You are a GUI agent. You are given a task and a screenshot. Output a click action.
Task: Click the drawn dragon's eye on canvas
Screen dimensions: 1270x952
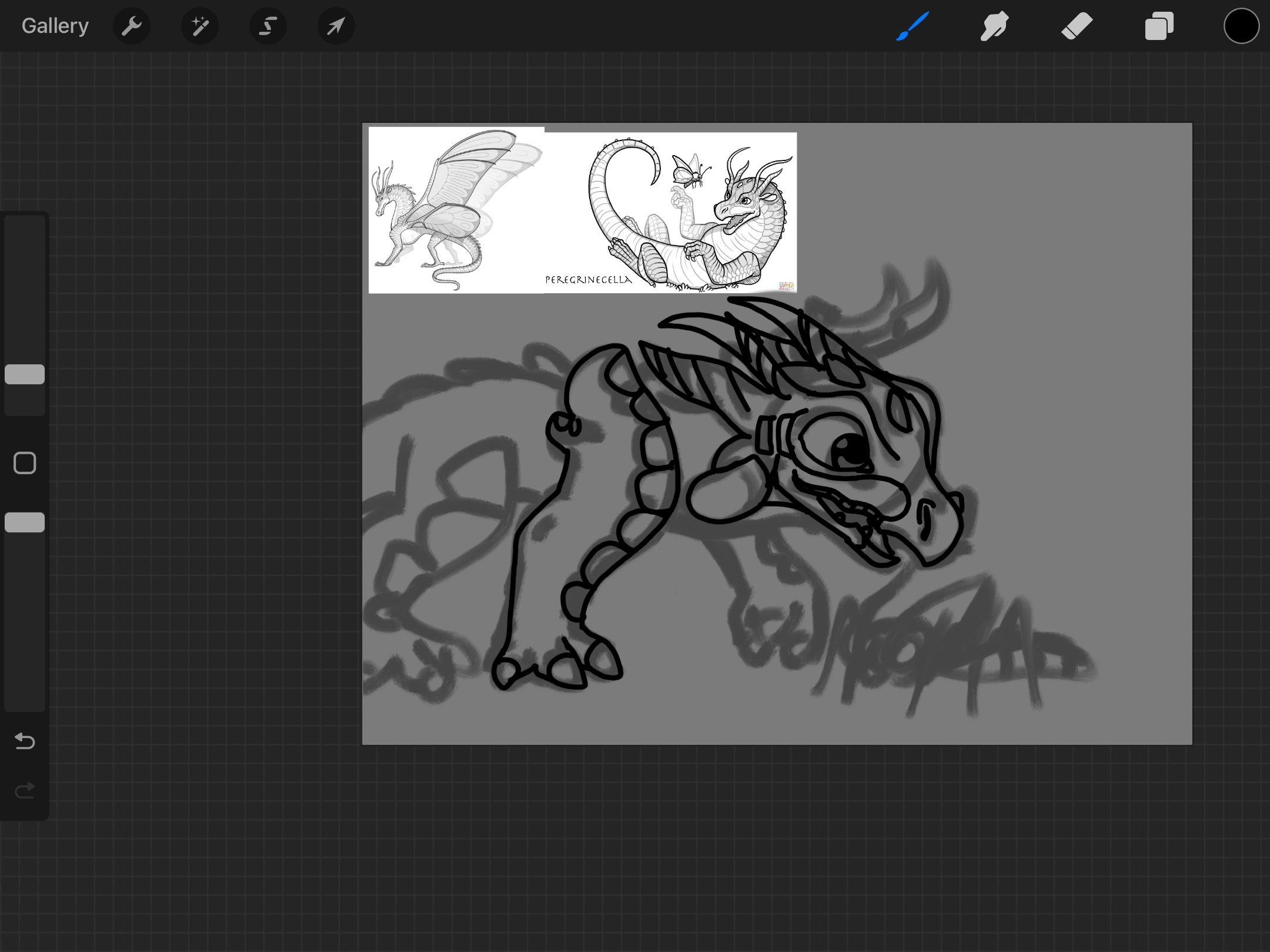(850, 451)
